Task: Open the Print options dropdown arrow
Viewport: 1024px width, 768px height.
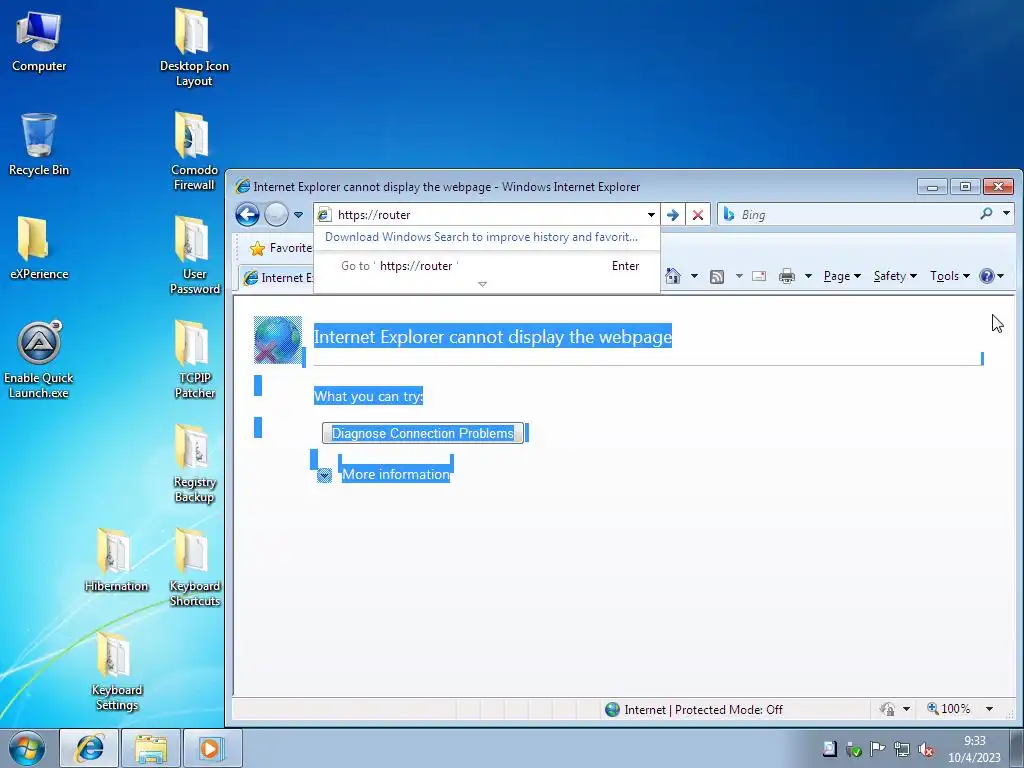Action: pyautogui.click(x=808, y=276)
